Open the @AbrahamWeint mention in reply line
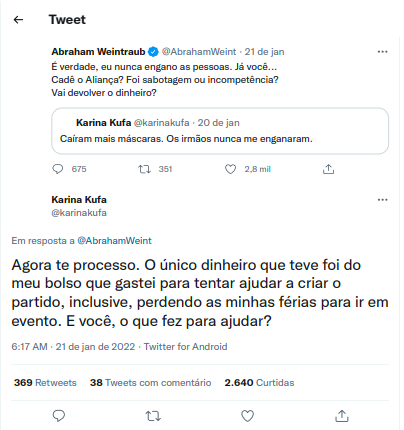This screenshot has width=404, height=430. (114, 241)
